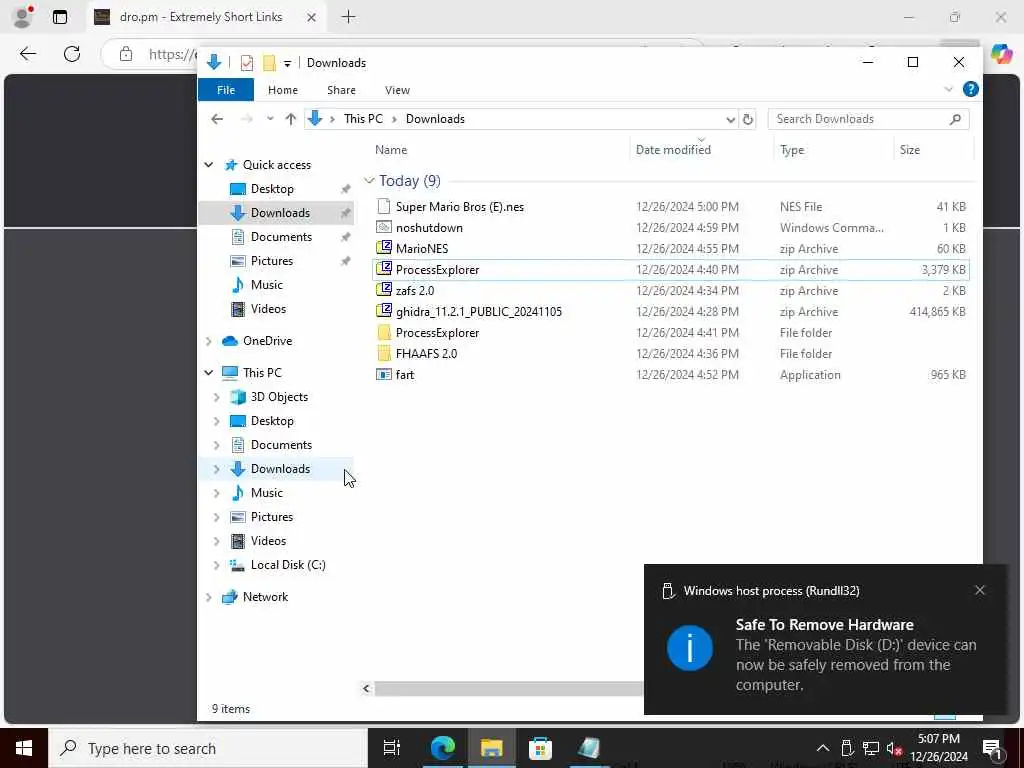
Task: Open Microsoft Edge from the taskbar
Action: (x=442, y=748)
